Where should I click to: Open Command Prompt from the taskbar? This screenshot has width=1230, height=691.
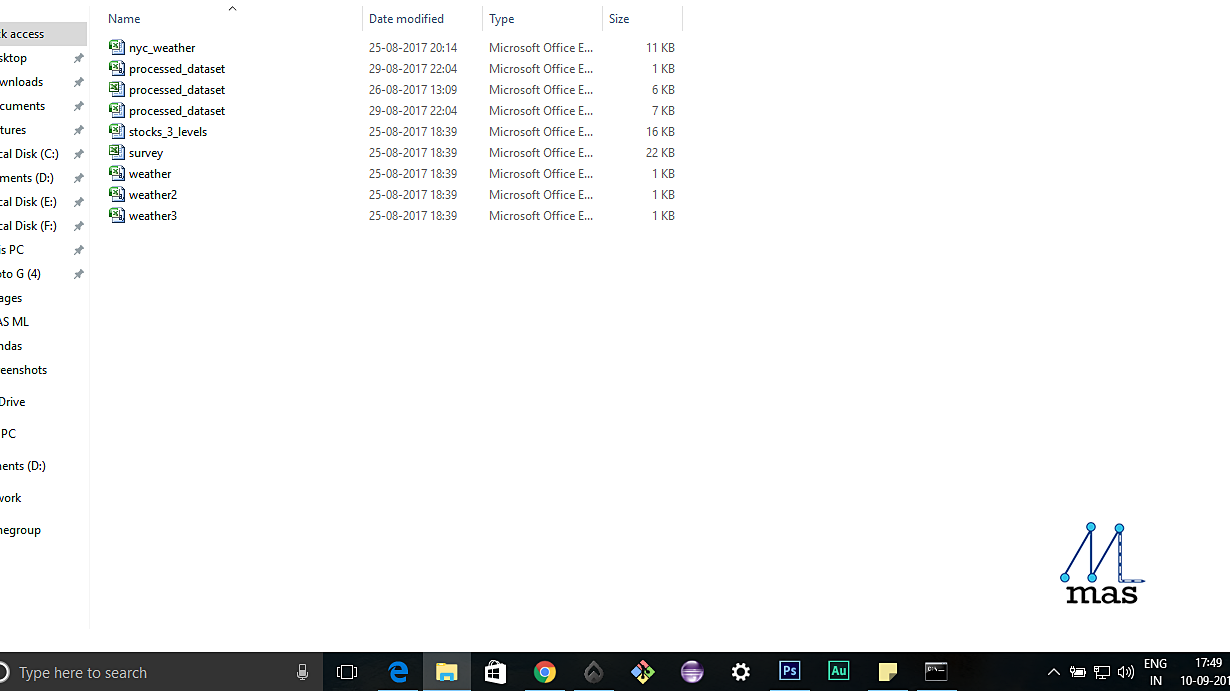tap(937, 671)
